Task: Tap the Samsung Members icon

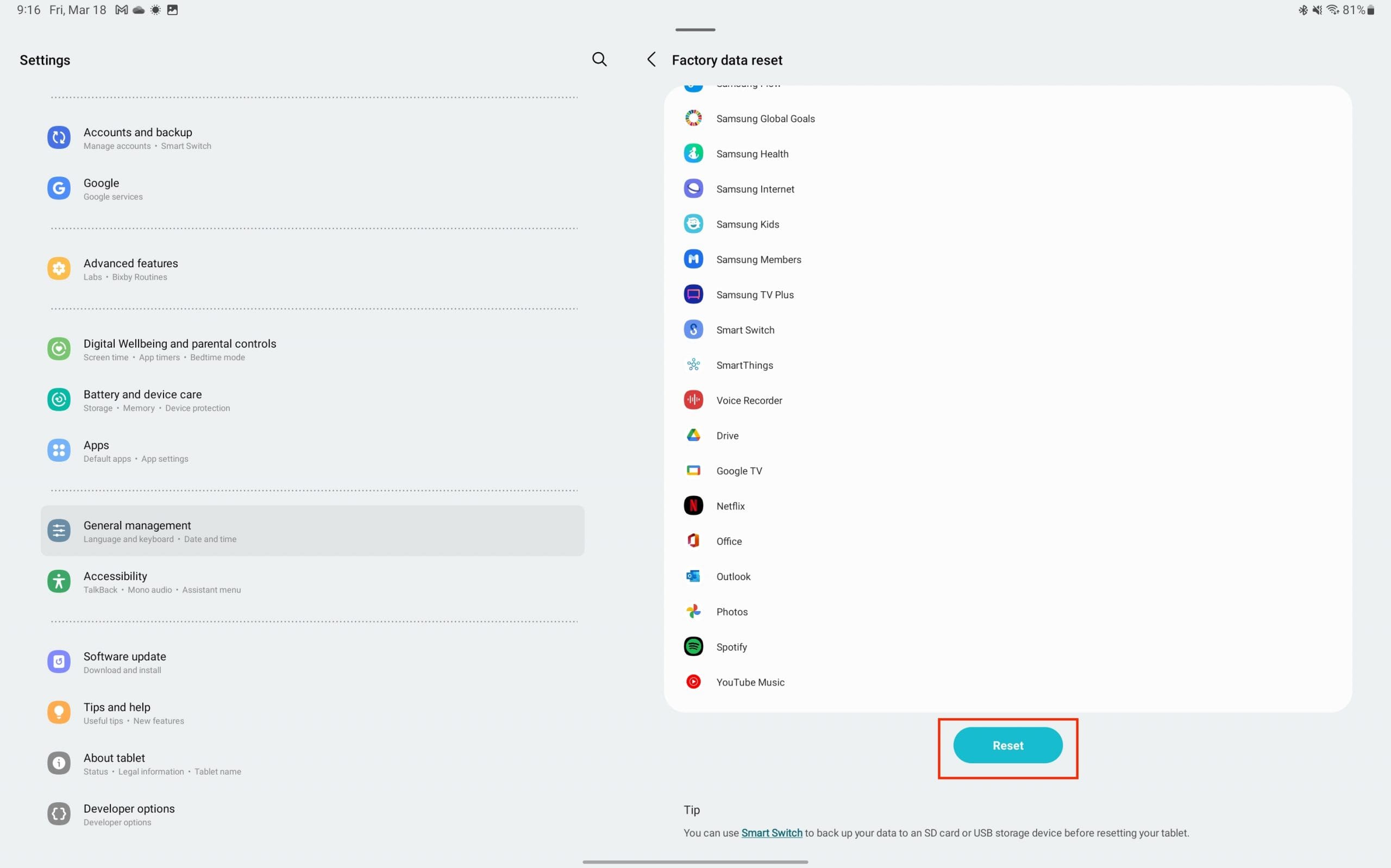Action: tap(693, 259)
